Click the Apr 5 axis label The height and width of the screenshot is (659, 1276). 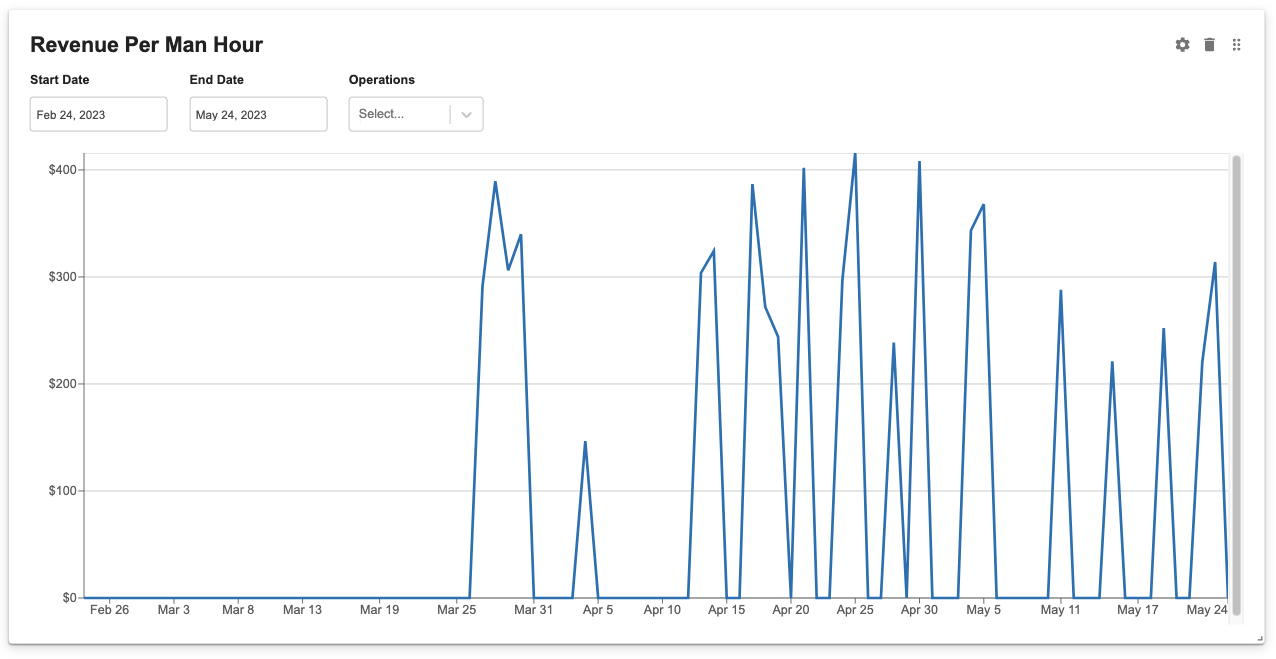(598, 610)
